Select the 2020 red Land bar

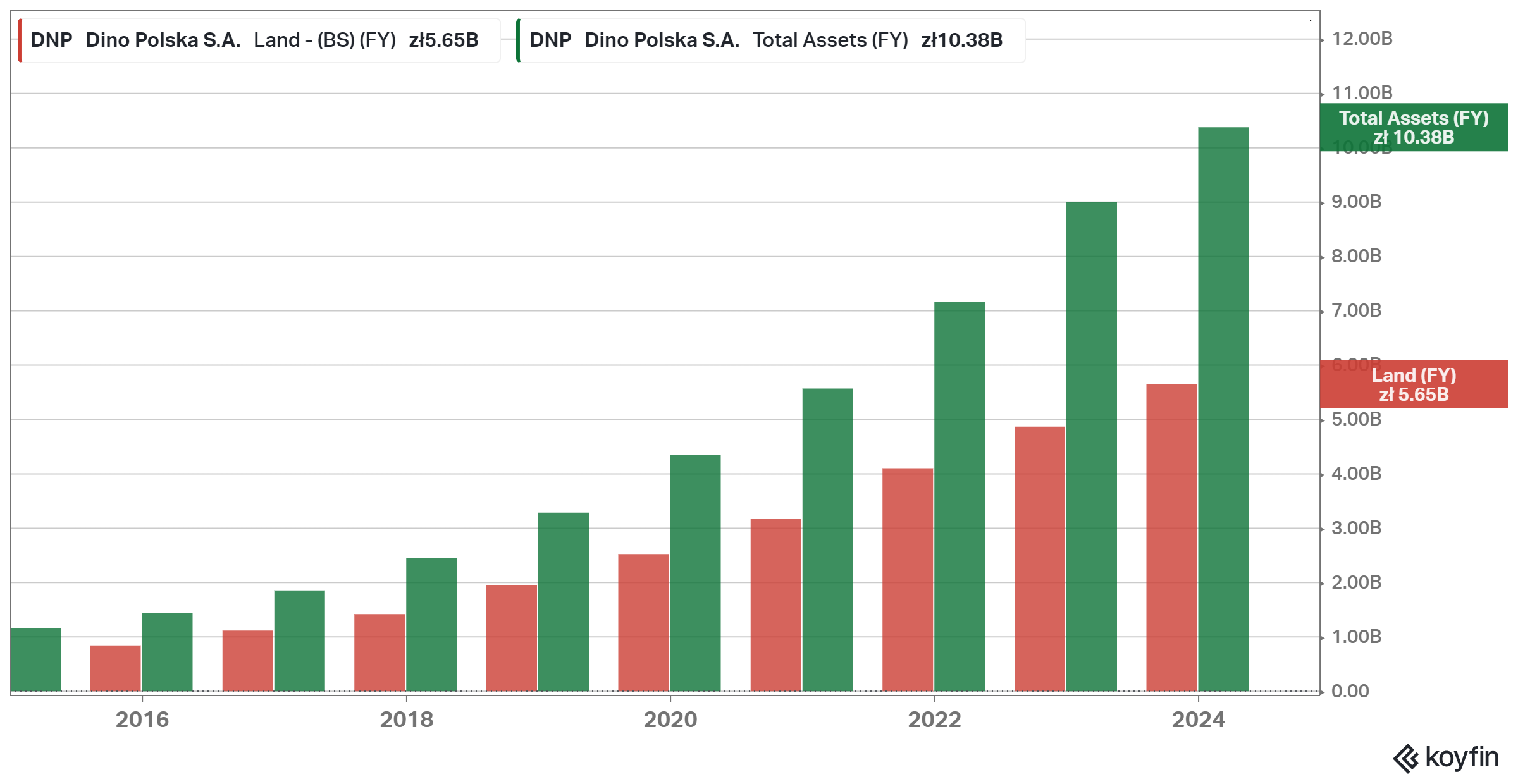[643, 623]
